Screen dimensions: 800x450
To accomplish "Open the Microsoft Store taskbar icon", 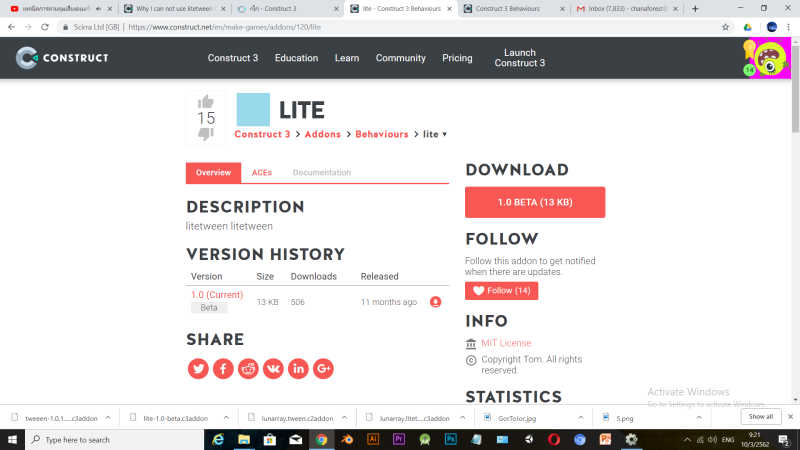I will (x=269, y=439).
